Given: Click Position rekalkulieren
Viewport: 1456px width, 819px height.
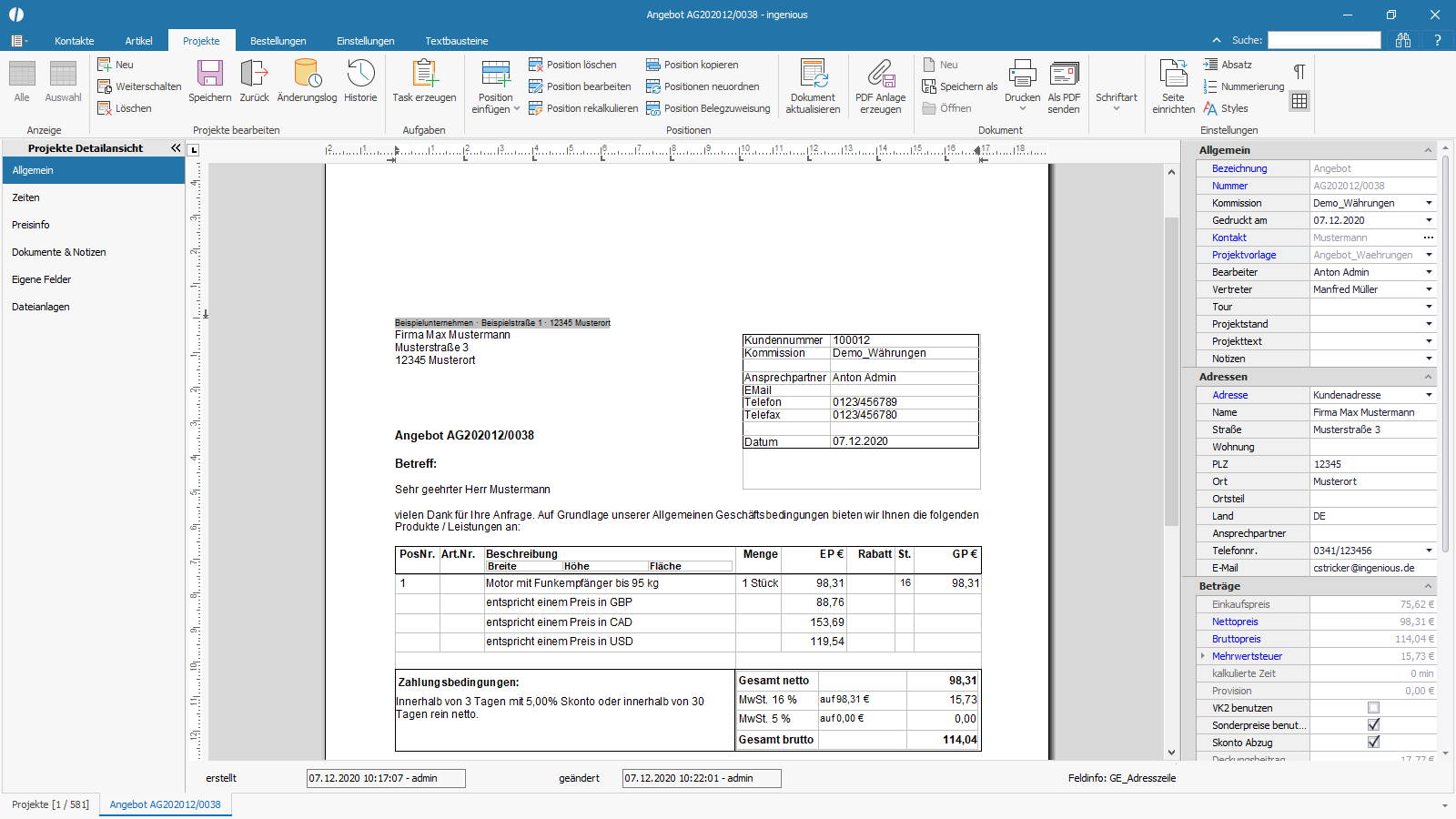Looking at the screenshot, I should [583, 108].
